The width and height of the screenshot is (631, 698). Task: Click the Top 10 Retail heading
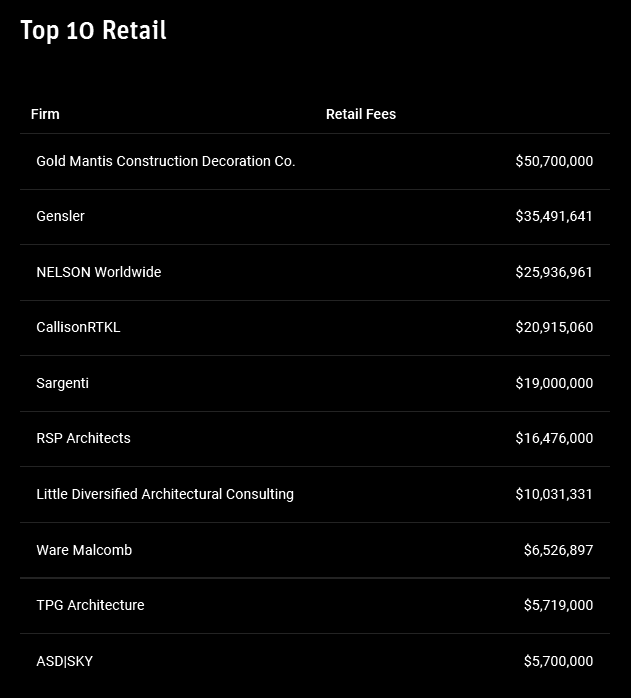coord(93,31)
